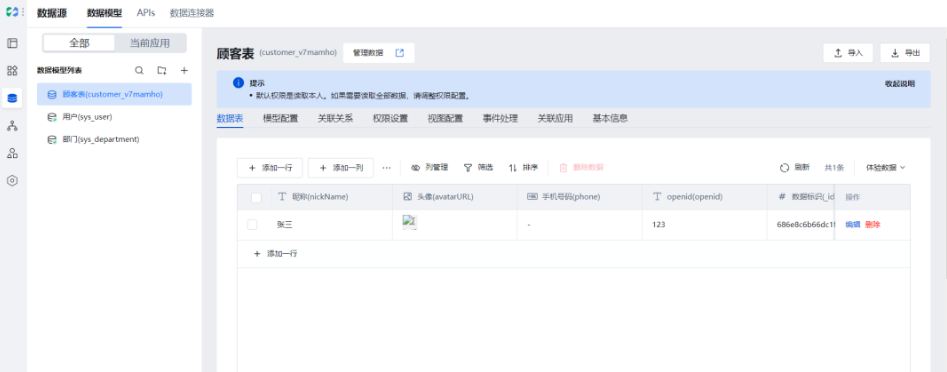Click the hash icon in 数据标识 column header
Viewport: 947px width, 372px height.
click(782, 197)
